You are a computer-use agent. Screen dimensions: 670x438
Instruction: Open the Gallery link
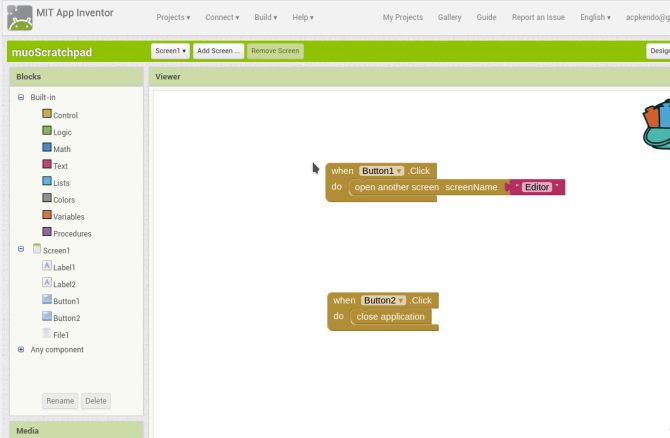tap(450, 18)
